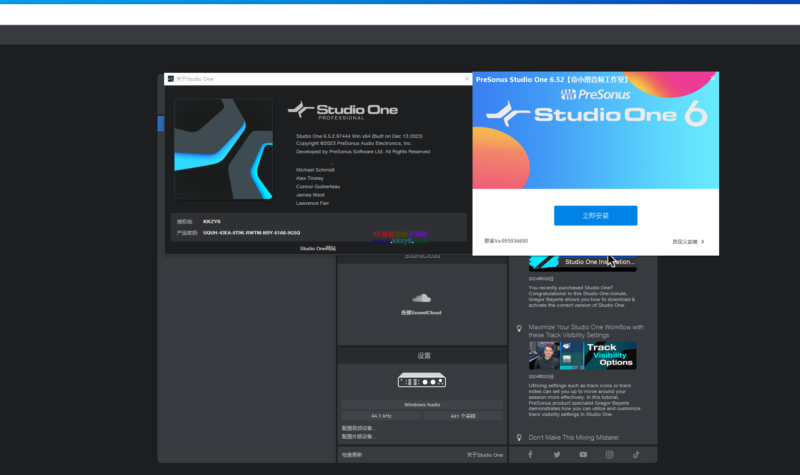Screen dimensions: 800x475
Task: Click lightbulb icon beside Mixing Mistake article
Action: [519, 438]
